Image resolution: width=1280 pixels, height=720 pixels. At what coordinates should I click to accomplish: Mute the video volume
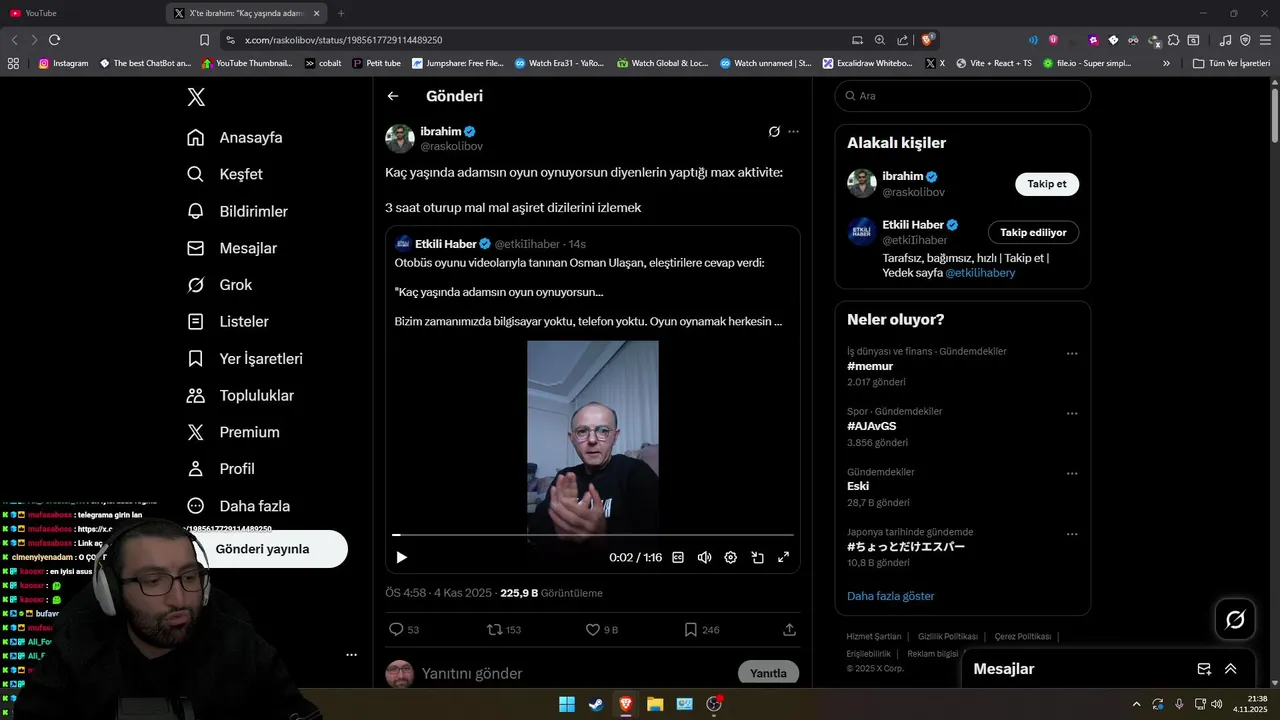tap(704, 557)
